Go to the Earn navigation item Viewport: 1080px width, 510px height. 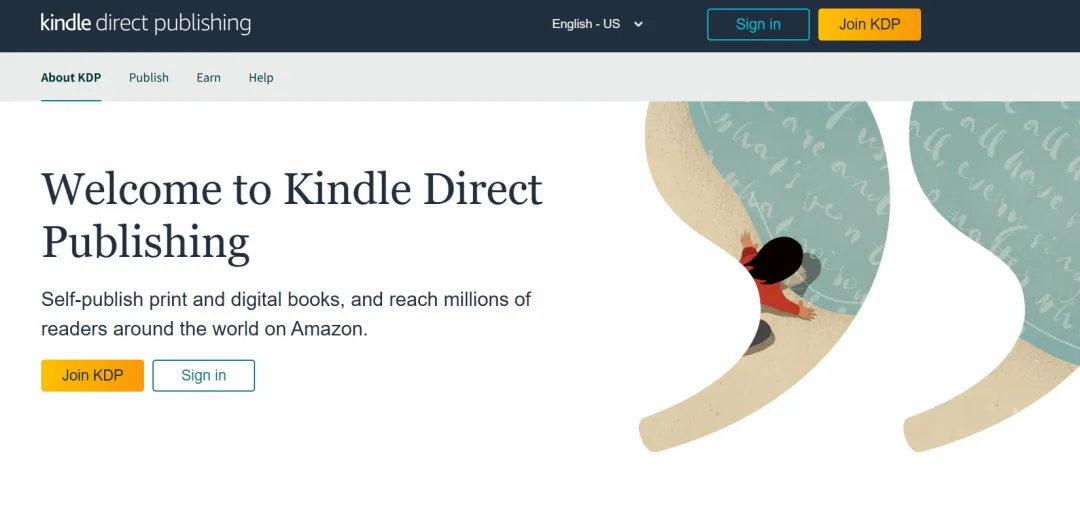coord(209,77)
